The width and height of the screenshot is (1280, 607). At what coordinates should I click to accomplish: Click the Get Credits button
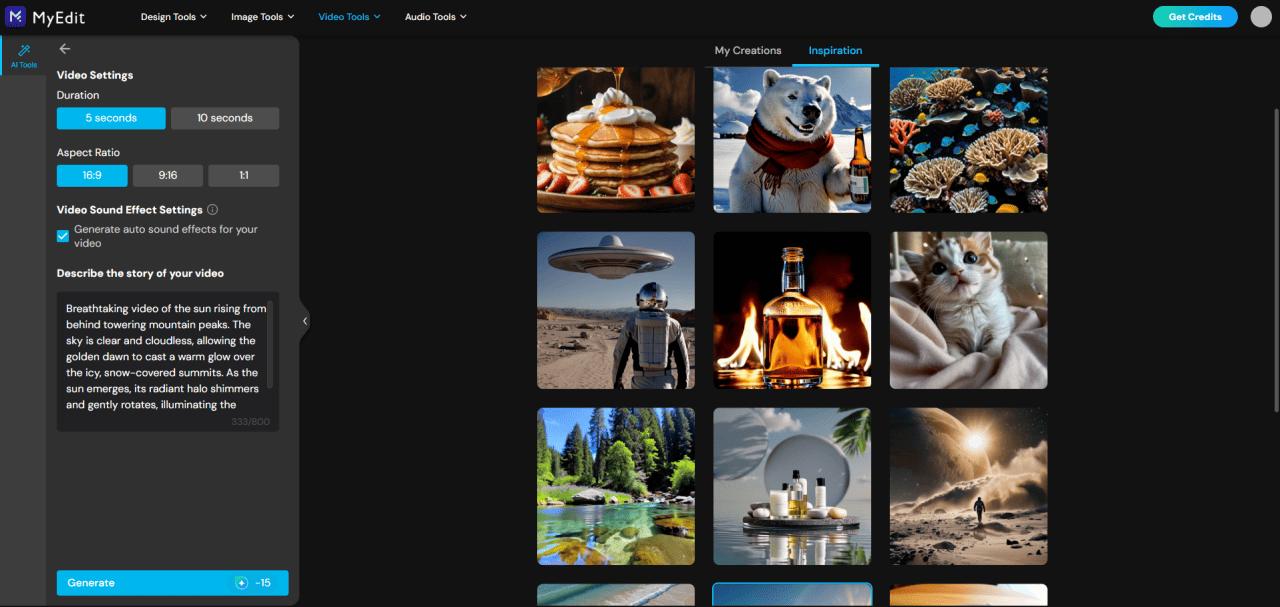[x=1194, y=16]
